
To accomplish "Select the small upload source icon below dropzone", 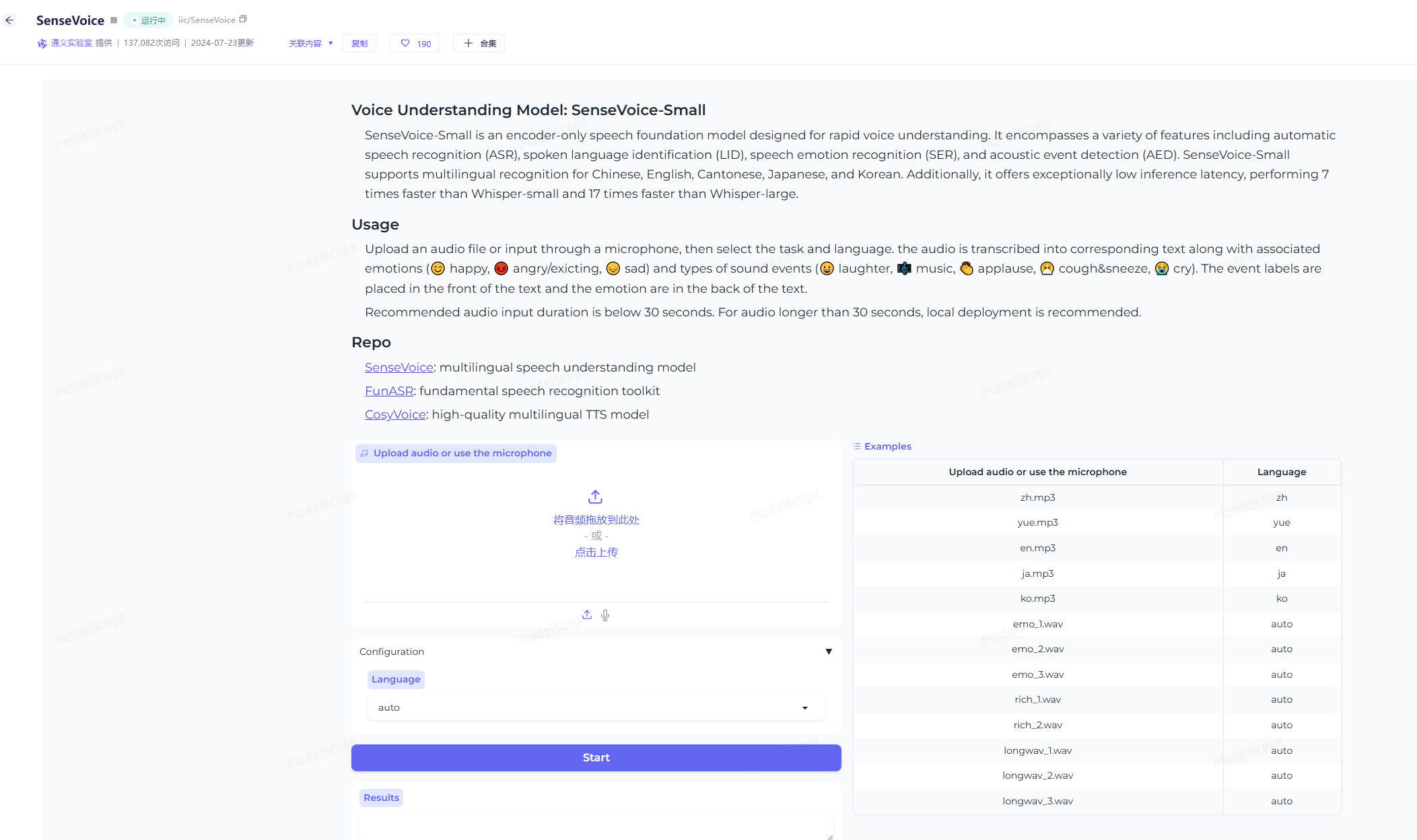I will point(587,615).
